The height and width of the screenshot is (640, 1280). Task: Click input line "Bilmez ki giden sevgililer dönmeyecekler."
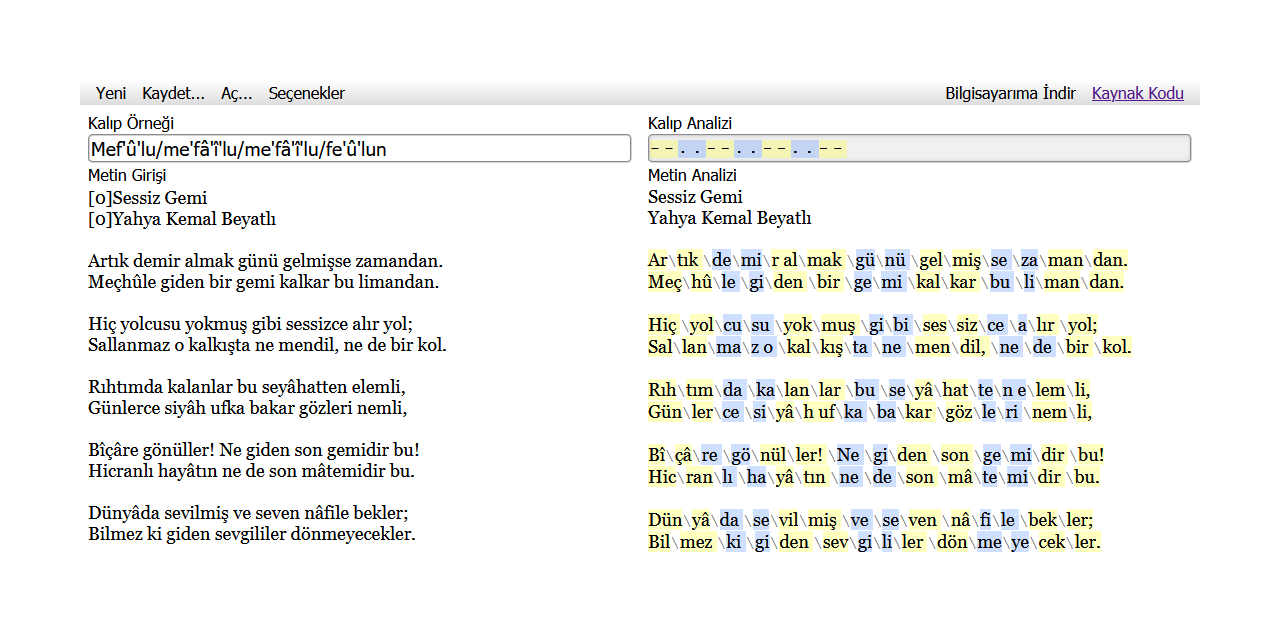[251, 534]
